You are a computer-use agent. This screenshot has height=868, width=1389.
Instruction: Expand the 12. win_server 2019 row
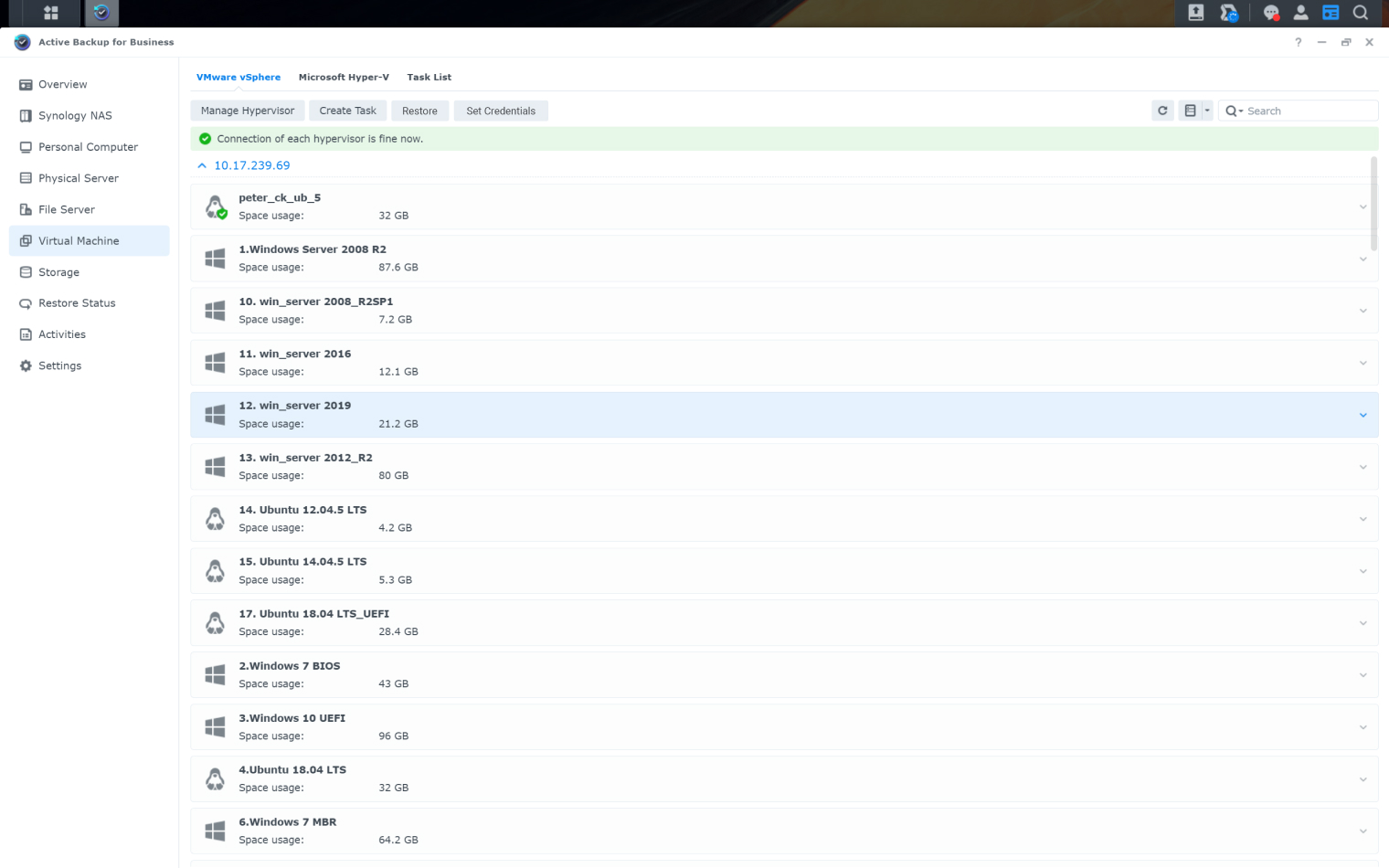[x=1362, y=415]
